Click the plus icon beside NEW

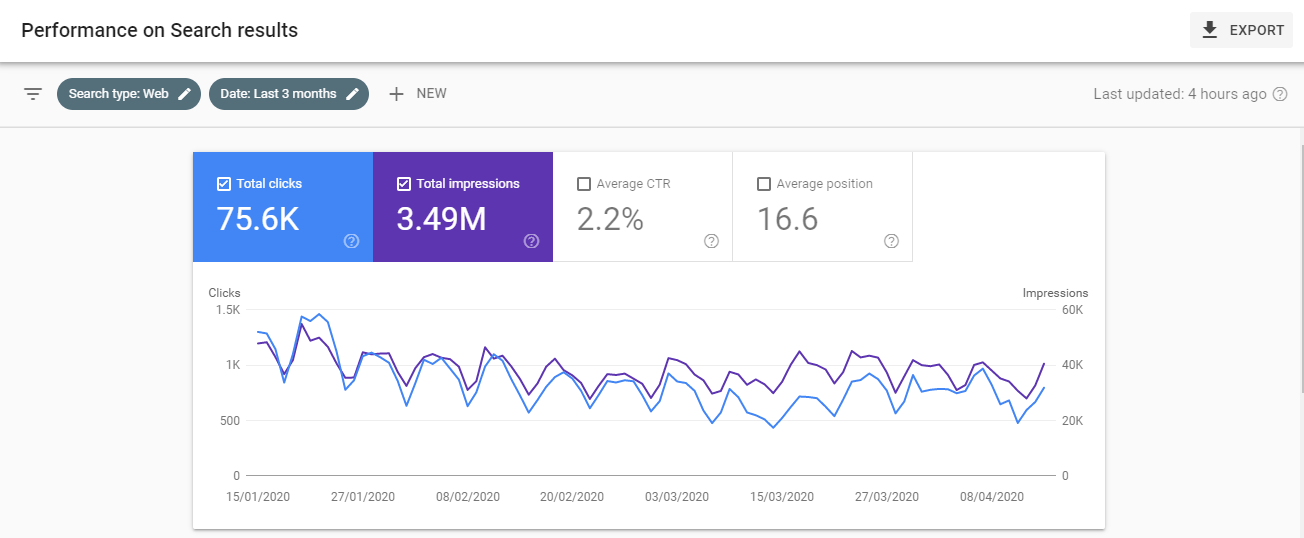coord(396,94)
